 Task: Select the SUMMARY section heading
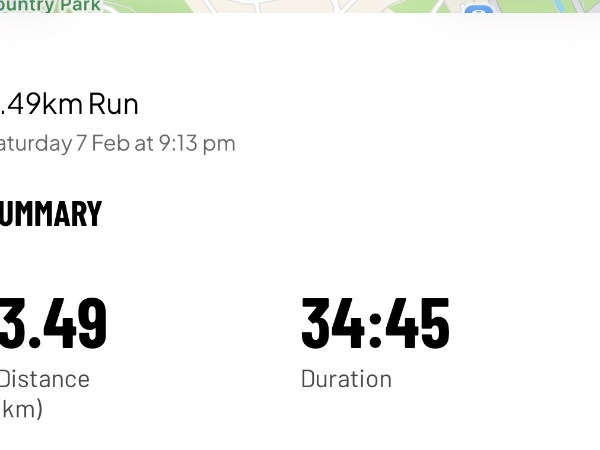pyautogui.click(x=50, y=213)
